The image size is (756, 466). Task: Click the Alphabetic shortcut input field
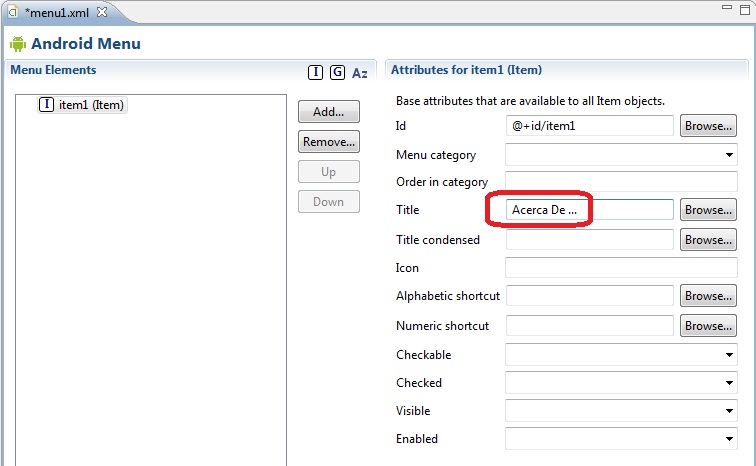click(590, 295)
